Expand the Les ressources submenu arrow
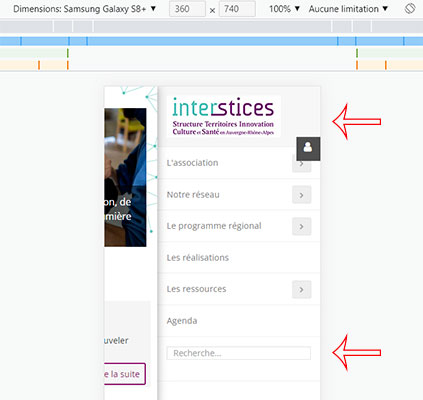This screenshot has height=400, width=423. [302, 289]
